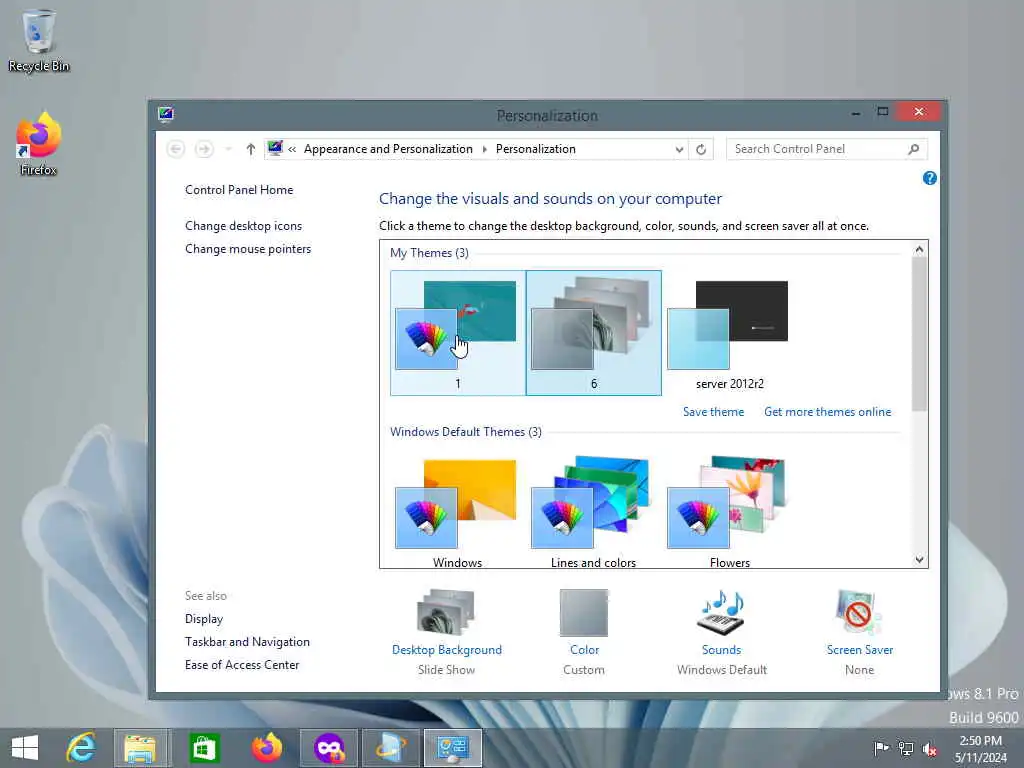Go back with the Back arrow
Image resolution: width=1024 pixels, height=768 pixels.
tap(176, 149)
